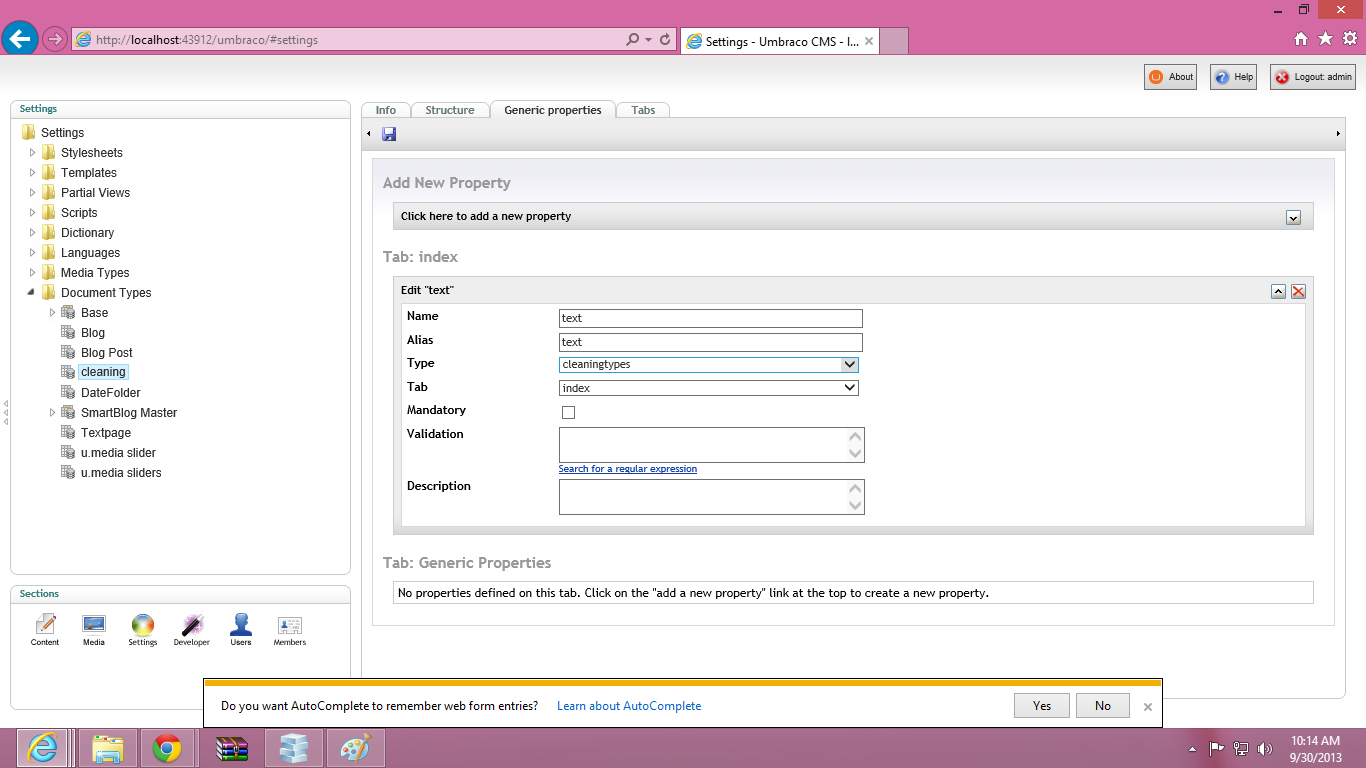This screenshot has width=1366, height=768.
Task: Collapse the Document Types tree node
Action: pos(33,293)
